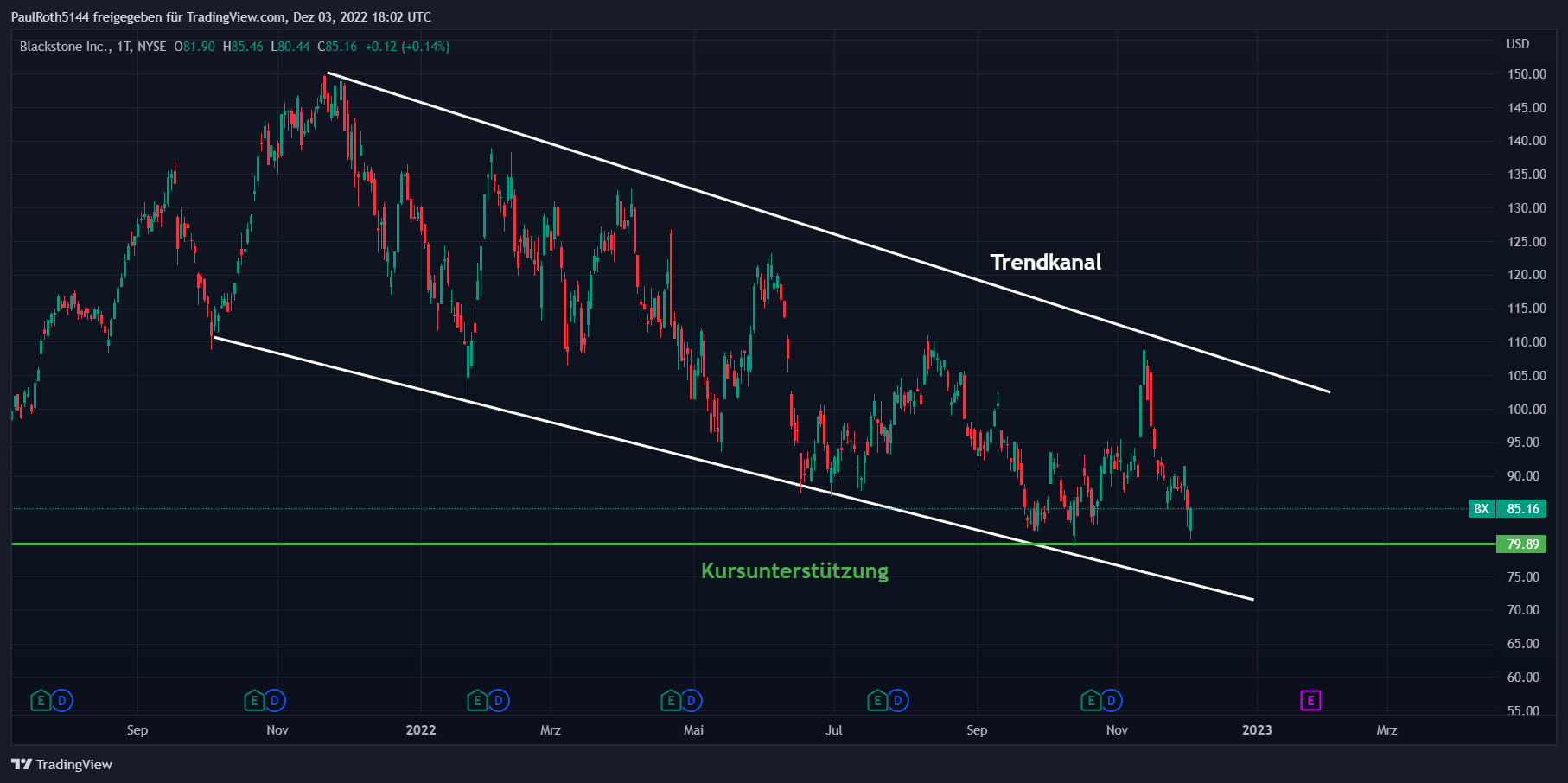Click the 2022 label on time axis
The height and width of the screenshot is (783, 1568).
pyautogui.click(x=421, y=730)
